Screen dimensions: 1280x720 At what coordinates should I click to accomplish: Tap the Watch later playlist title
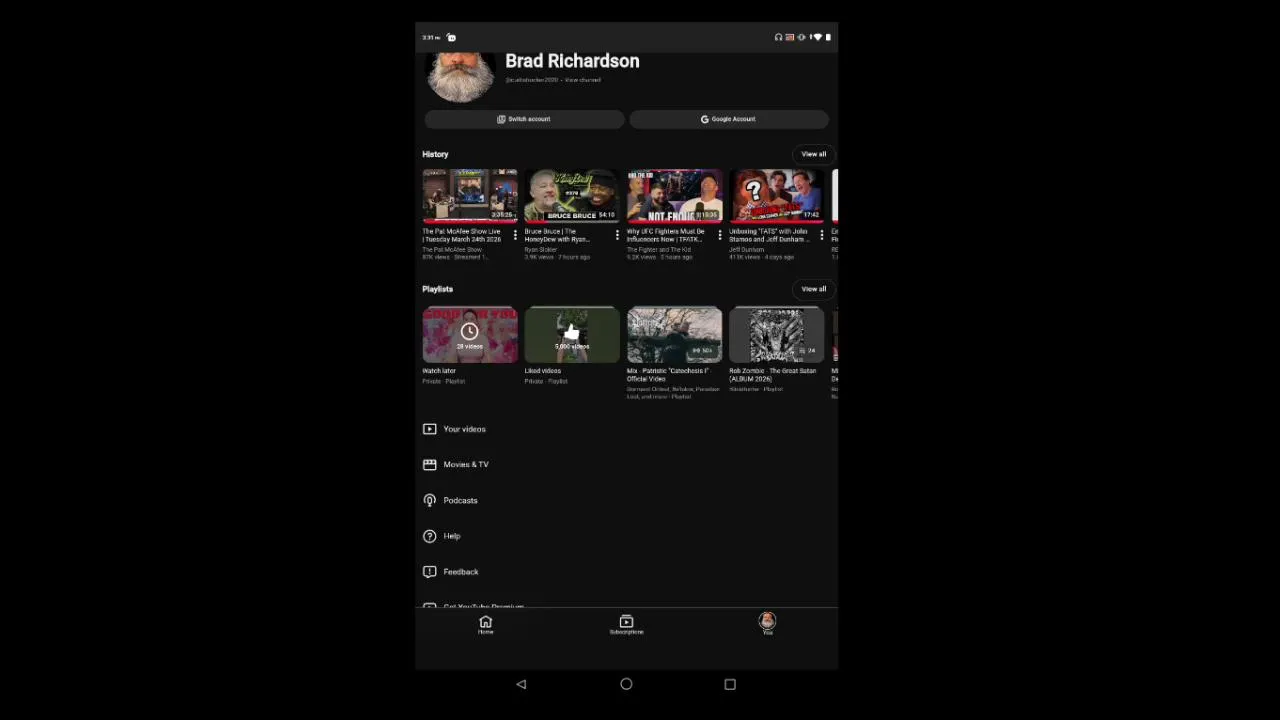coord(439,371)
